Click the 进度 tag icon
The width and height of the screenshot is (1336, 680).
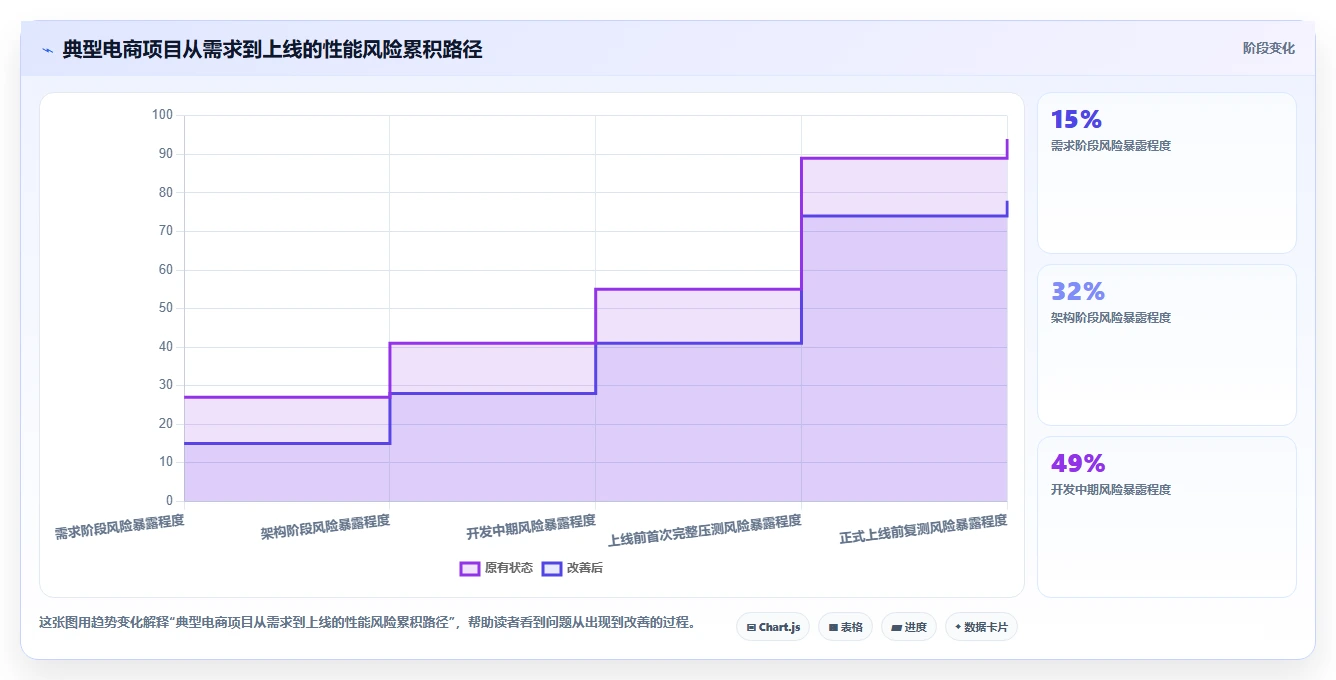[896, 628]
